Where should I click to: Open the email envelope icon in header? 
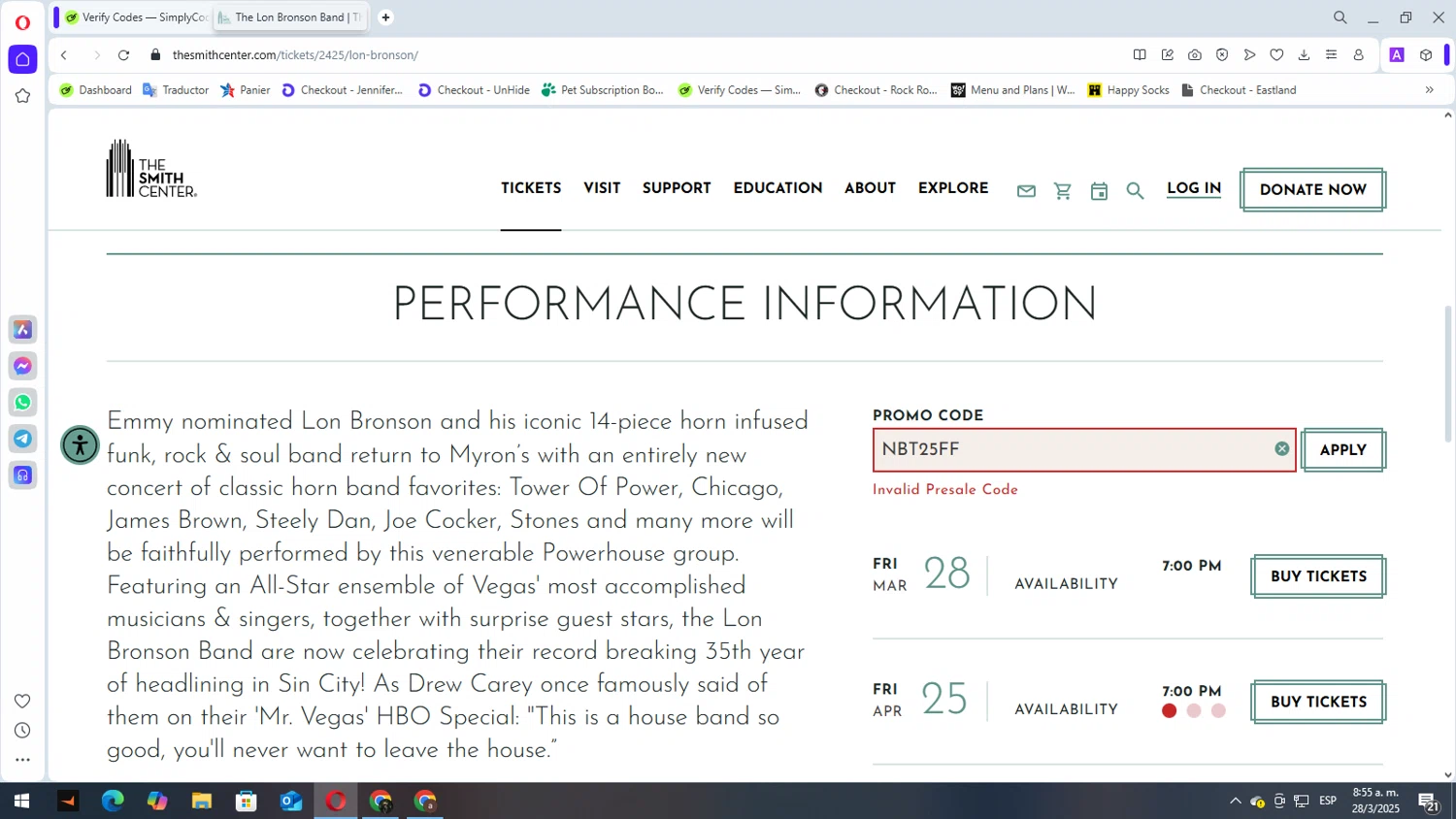point(1026,191)
